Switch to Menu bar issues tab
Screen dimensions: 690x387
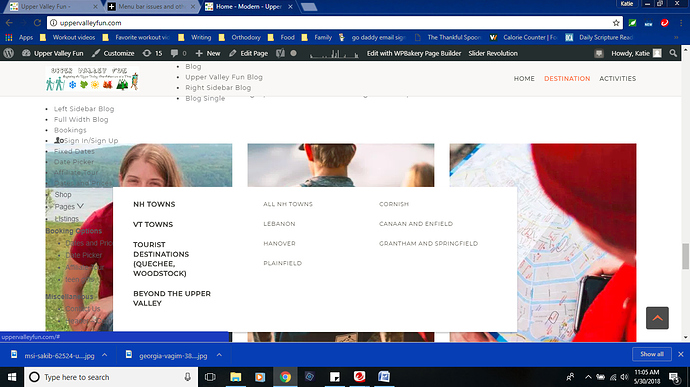tap(152, 7)
